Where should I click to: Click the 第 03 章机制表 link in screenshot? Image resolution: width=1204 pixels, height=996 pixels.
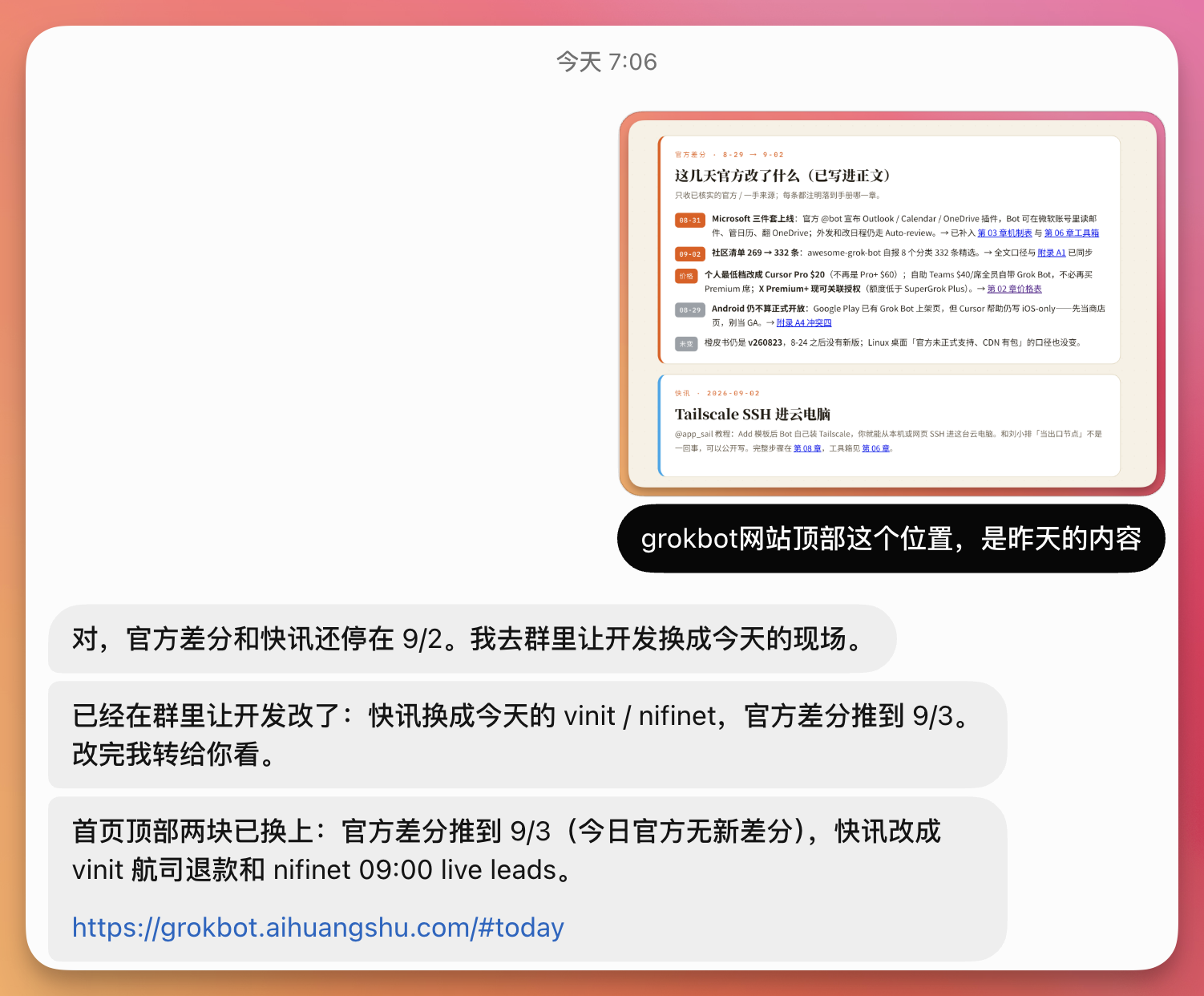(1004, 233)
